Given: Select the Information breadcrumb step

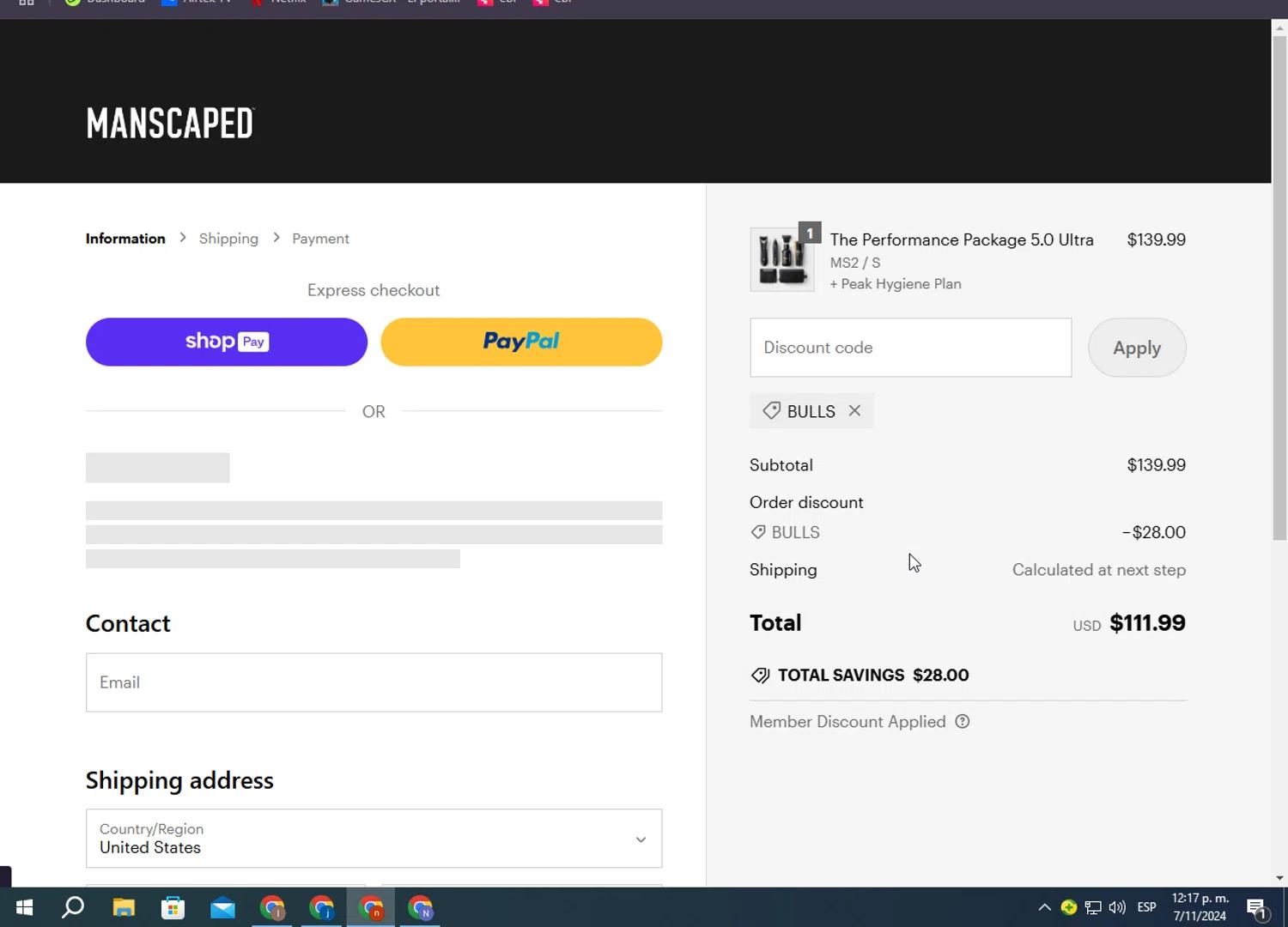Looking at the screenshot, I should coord(125,239).
